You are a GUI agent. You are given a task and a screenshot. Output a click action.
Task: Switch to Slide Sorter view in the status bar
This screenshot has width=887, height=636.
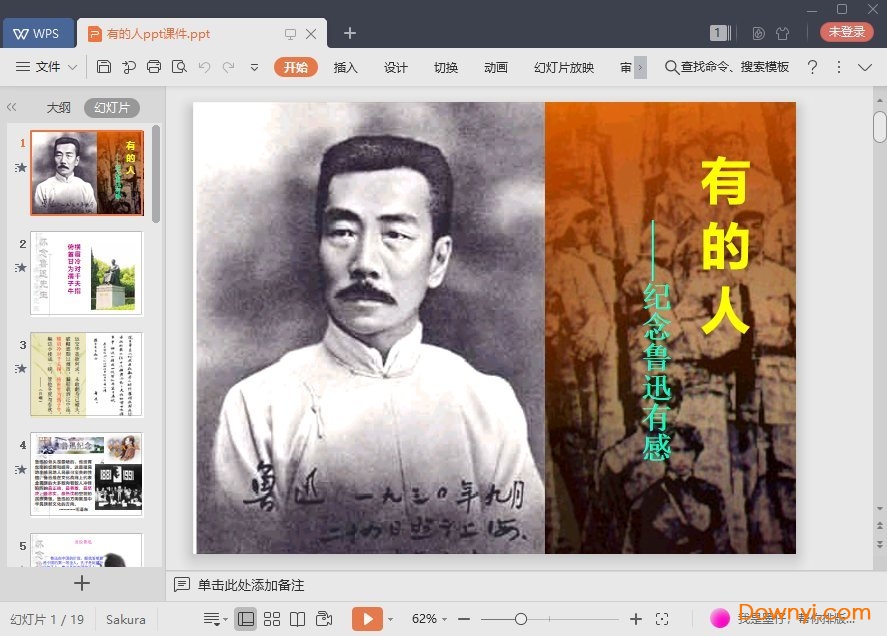click(x=271, y=618)
